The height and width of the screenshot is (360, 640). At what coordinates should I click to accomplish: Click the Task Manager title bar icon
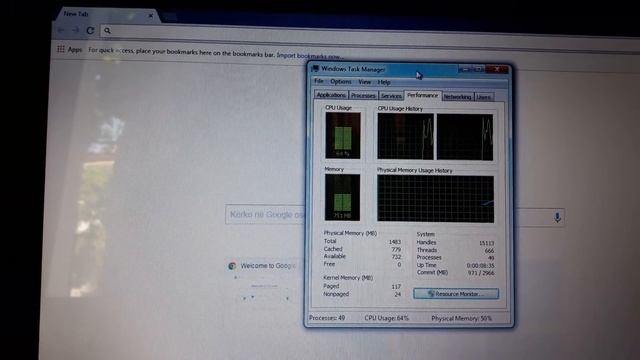click(315, 69)
